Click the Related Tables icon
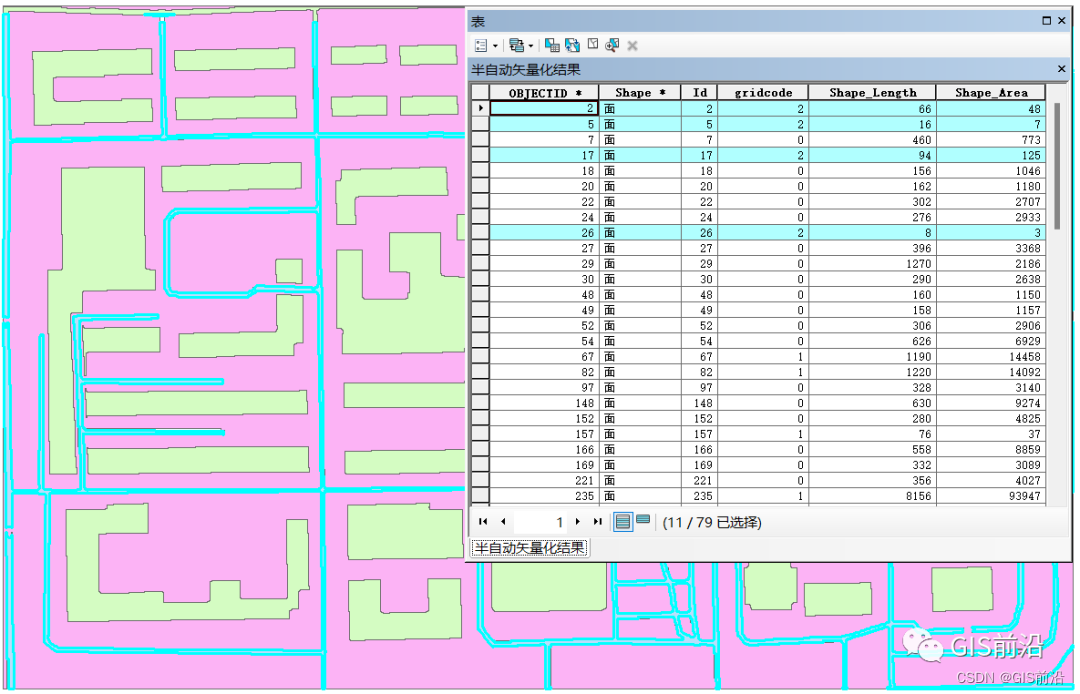 tap(517, 45)
